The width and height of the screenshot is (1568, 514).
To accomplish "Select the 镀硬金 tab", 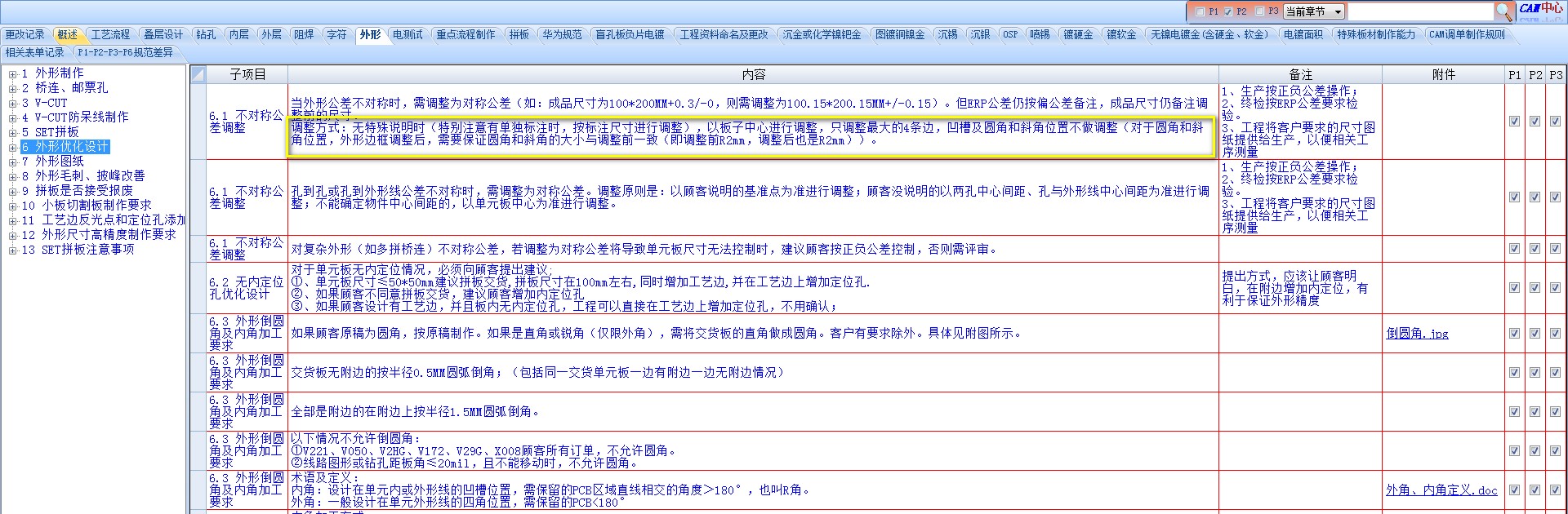I will 1078,34.
